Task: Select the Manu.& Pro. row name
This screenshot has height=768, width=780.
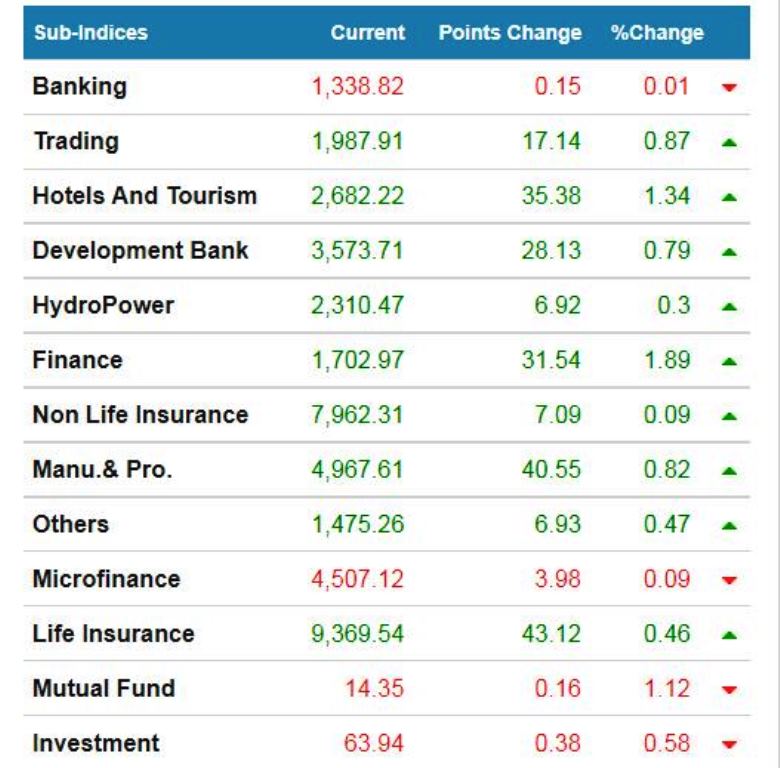Action: point(102,469)
